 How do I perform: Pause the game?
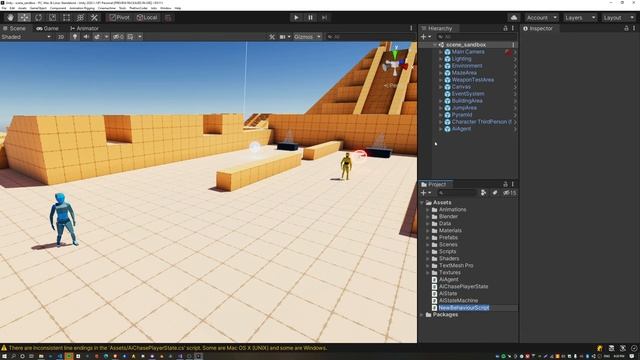click(x=310, y=18)
